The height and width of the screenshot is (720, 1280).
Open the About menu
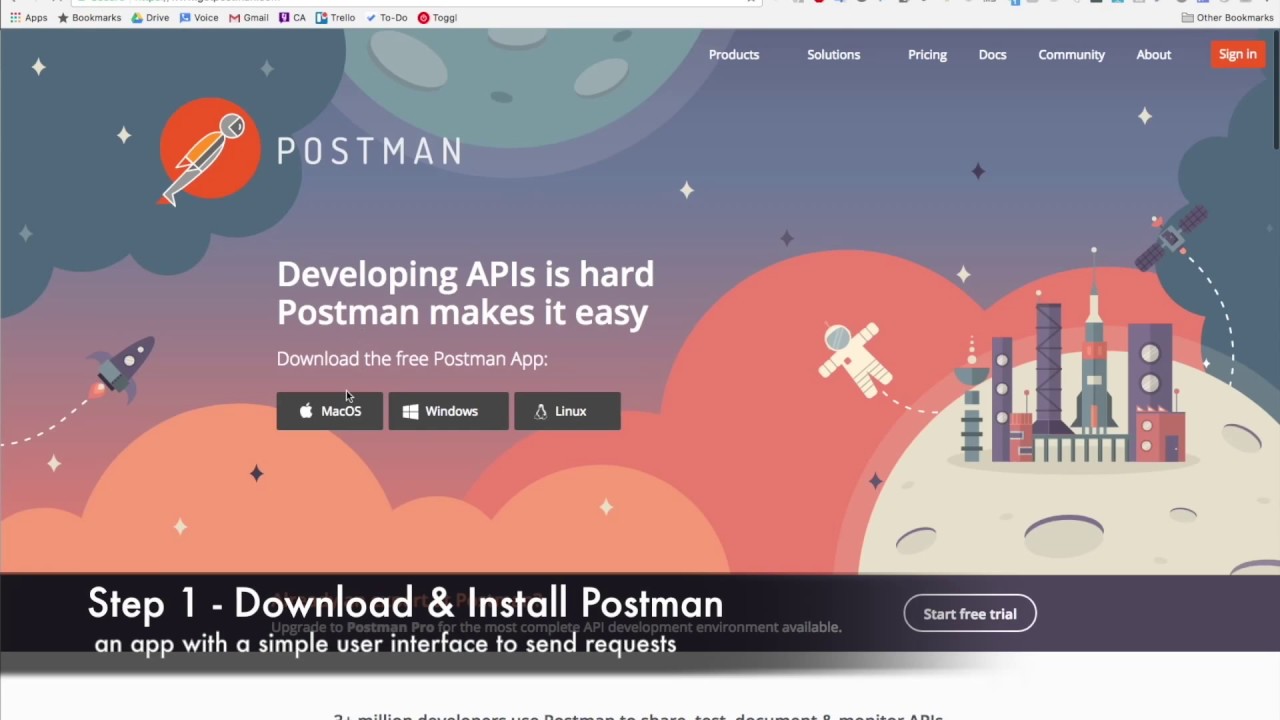[x=1153, y=55]
